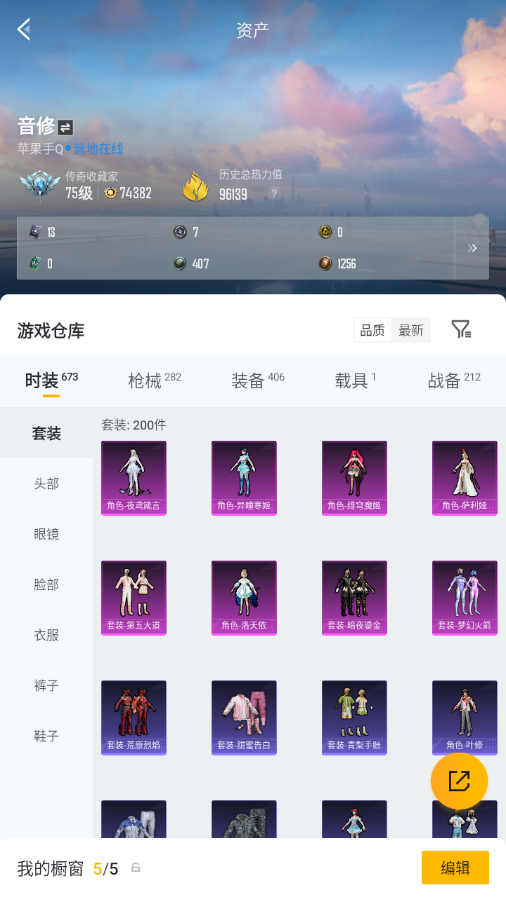Screen dimensions: 506x897
Task: Tap the bronze coin icon showing 1256
Action: [x=325, y=263]
